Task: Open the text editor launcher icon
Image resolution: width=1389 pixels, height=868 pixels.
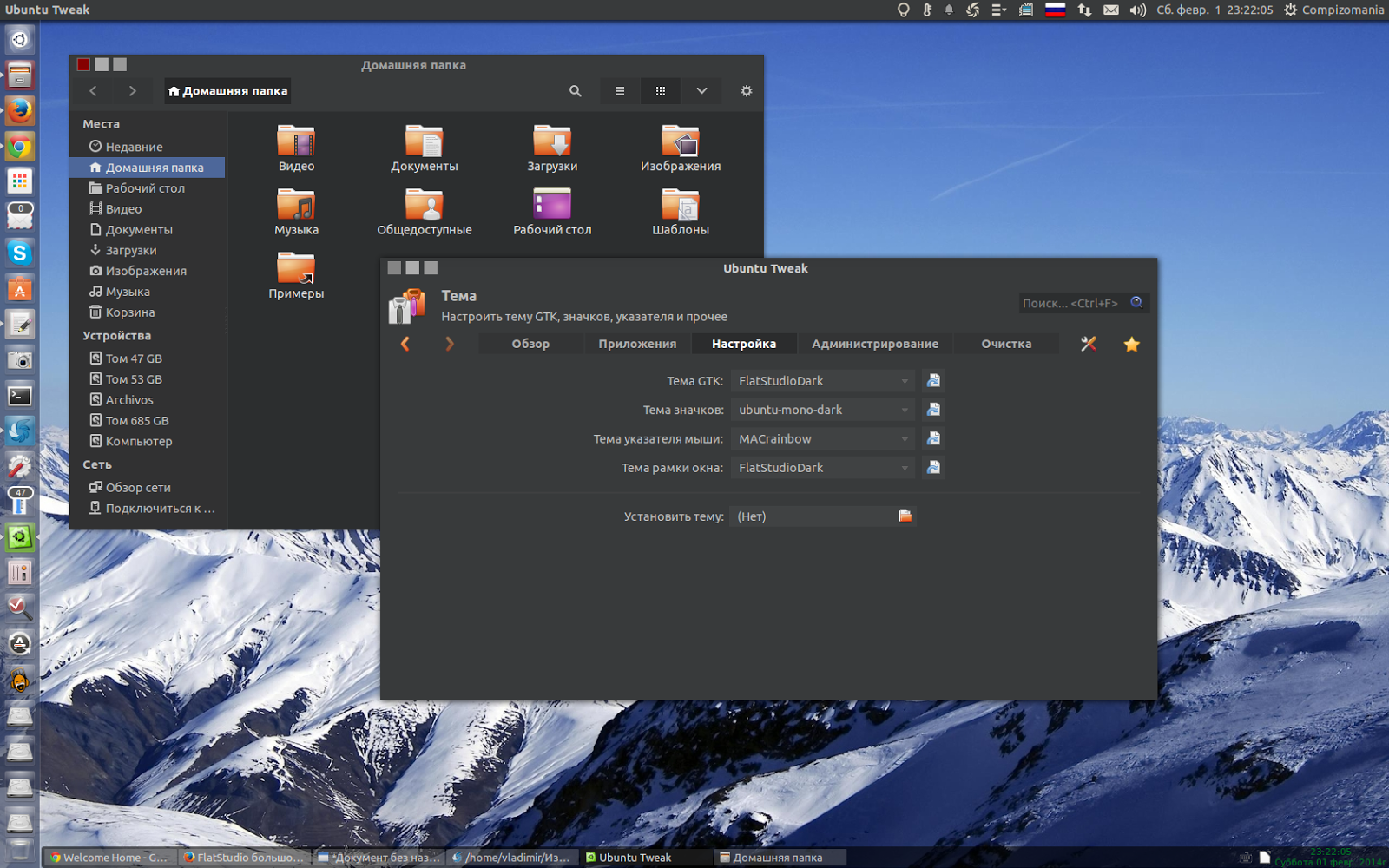Action: tap(19, 325)
